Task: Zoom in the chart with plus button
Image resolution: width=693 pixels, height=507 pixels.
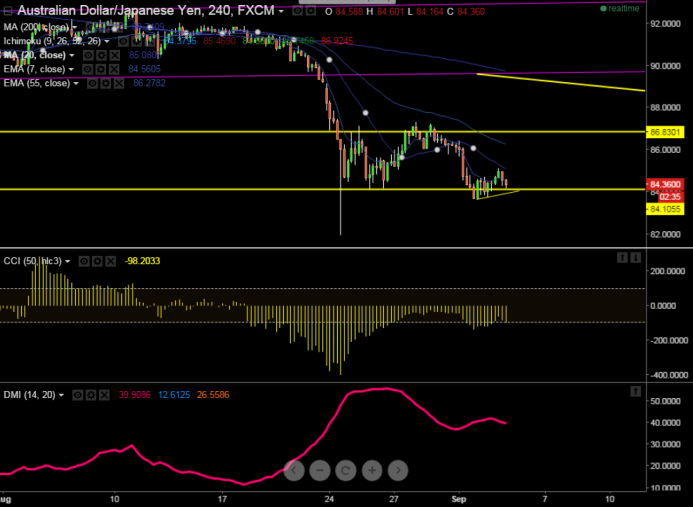Action: pos(372,470)
